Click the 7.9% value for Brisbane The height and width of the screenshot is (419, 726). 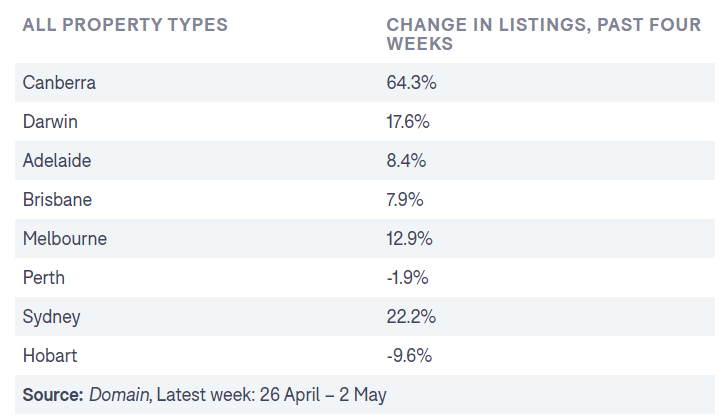405,200
